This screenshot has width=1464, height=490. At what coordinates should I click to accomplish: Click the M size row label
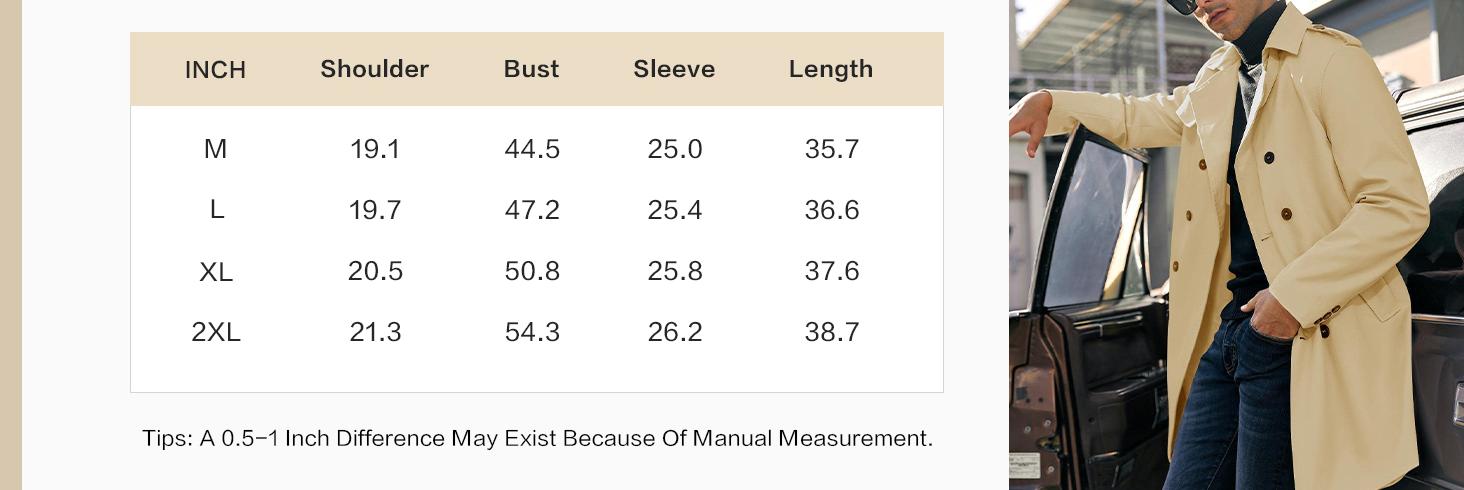[215, 149]
